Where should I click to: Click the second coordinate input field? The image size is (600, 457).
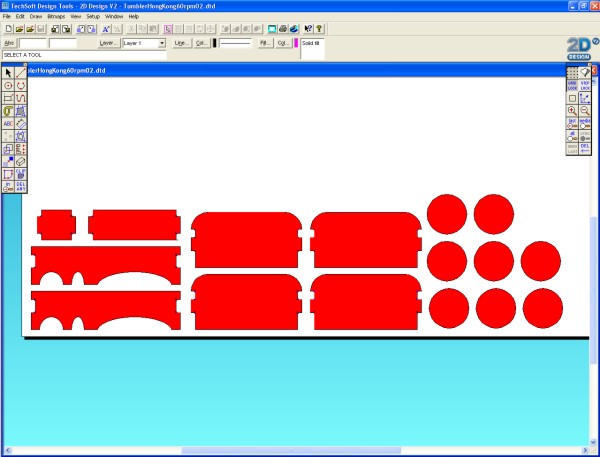click(63, 43)
